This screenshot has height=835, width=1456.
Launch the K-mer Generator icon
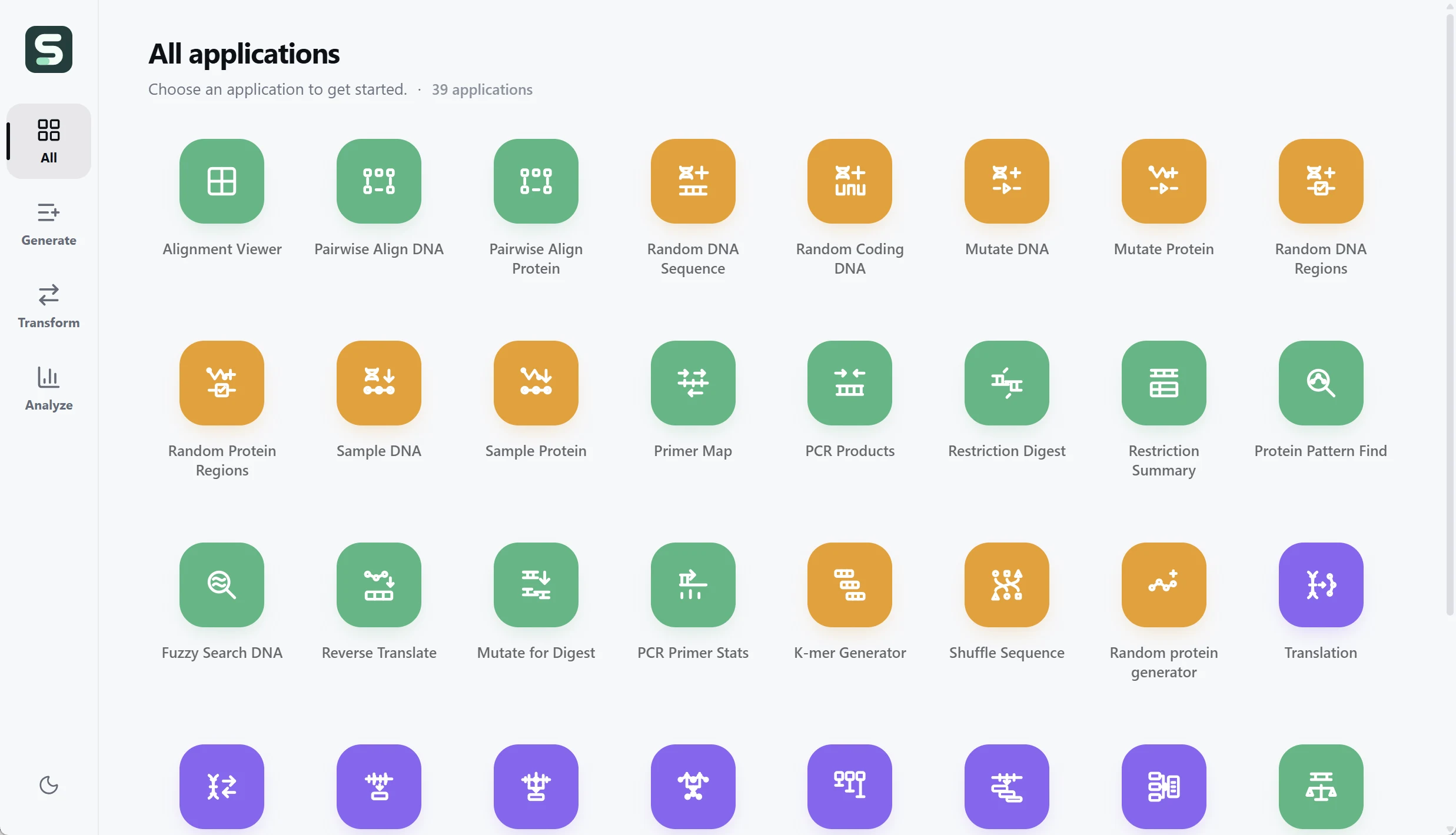[850, 585]
